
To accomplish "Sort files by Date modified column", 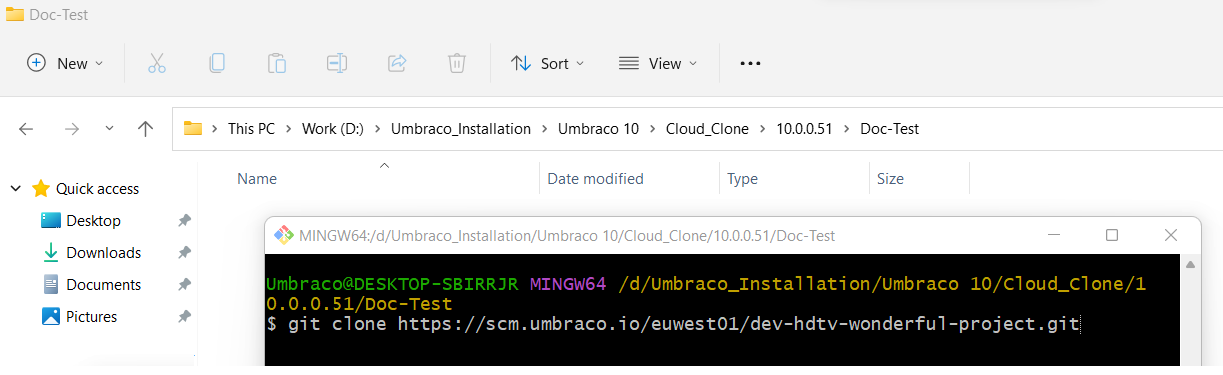I will click(x=596, y=179).
